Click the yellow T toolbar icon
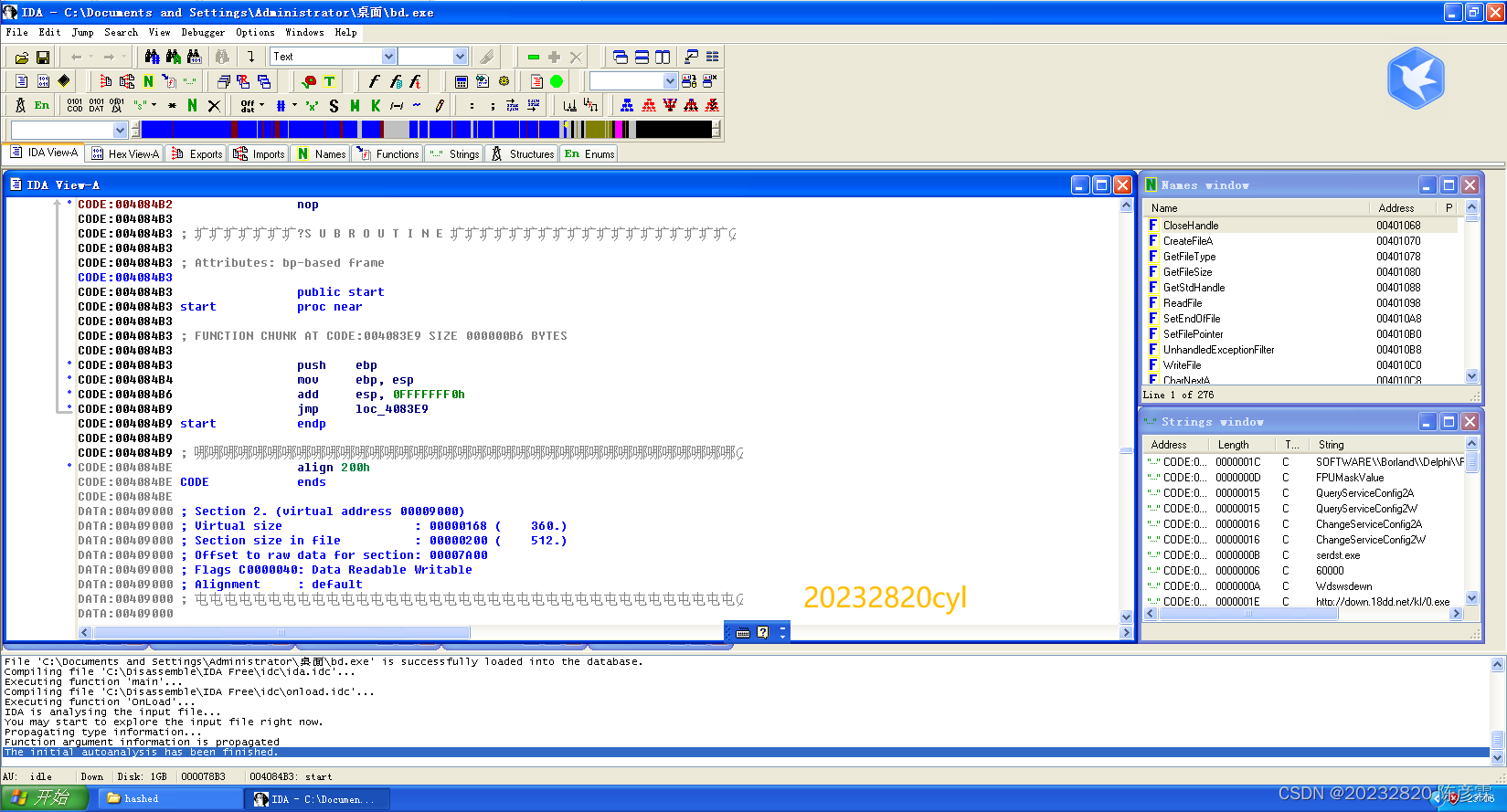 pyautogui.click(x=330, y=81)
